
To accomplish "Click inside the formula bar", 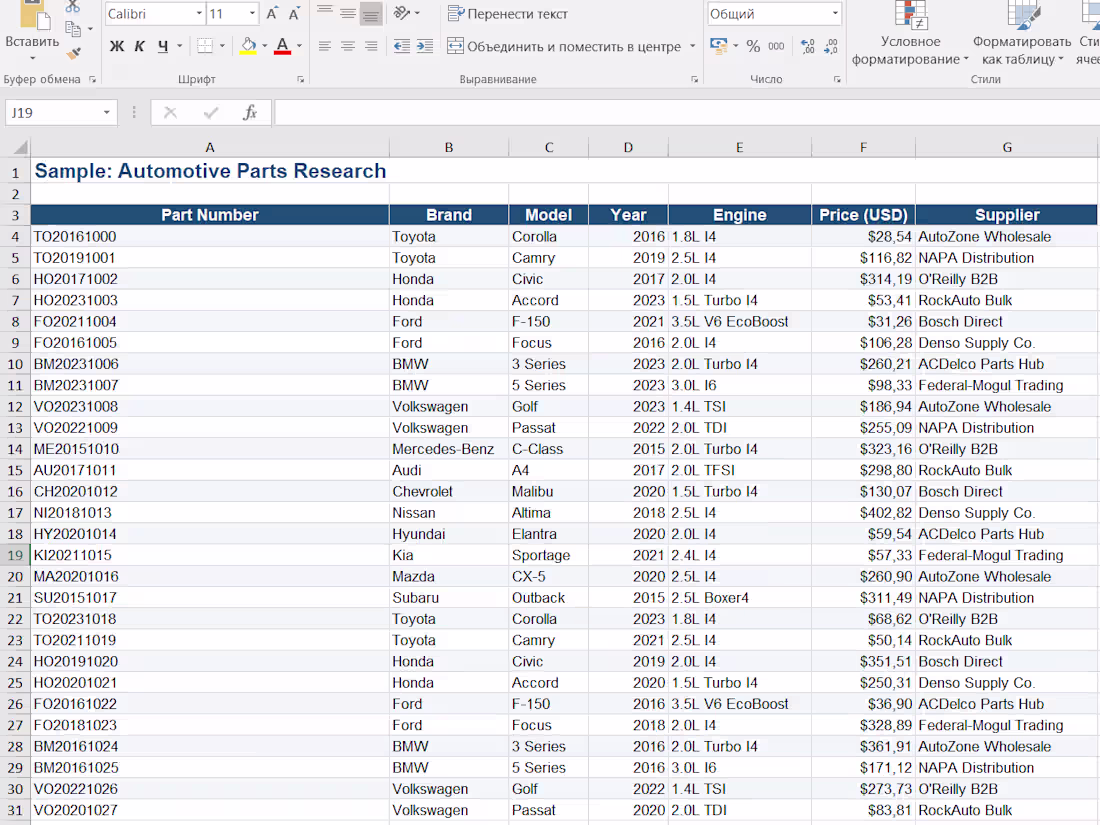I will pyautogui.click(x=688, y=113).
